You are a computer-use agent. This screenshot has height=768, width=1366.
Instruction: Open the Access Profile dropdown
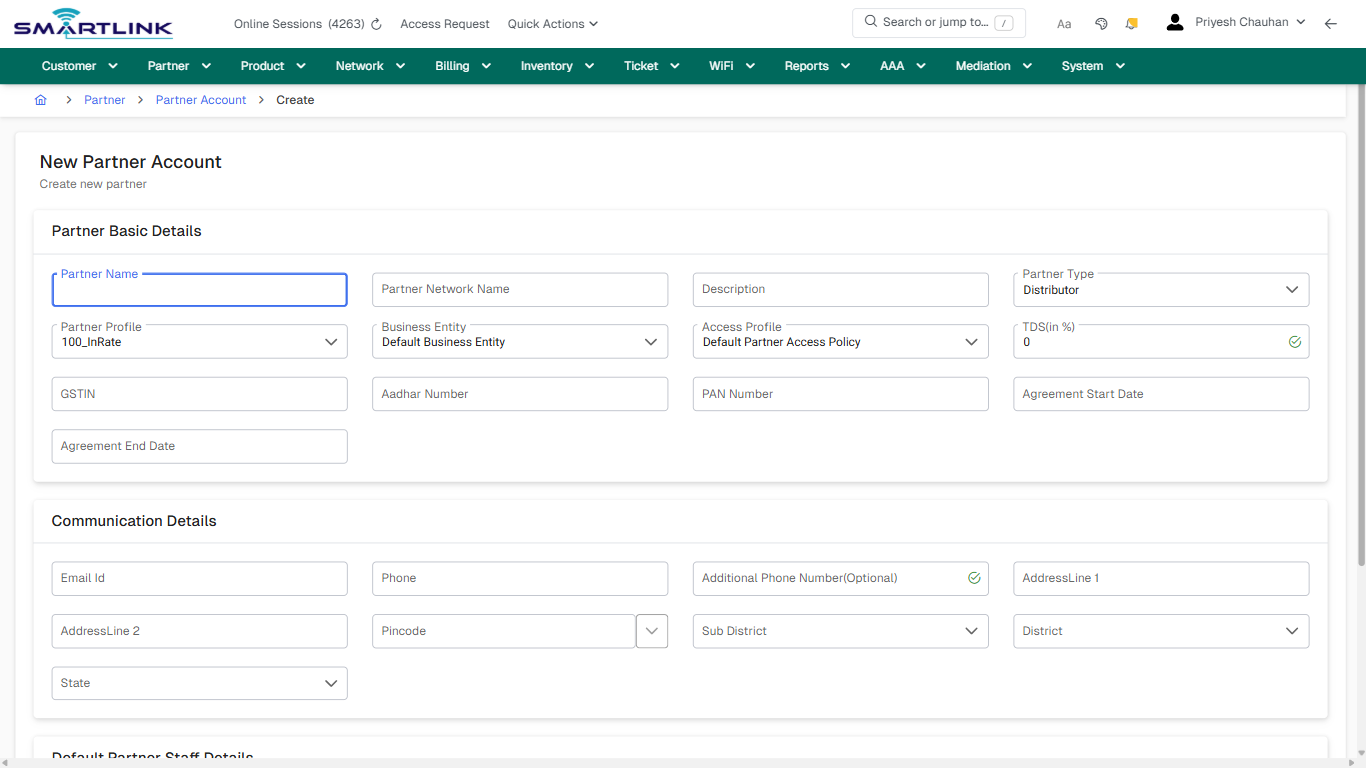point(971,341)
